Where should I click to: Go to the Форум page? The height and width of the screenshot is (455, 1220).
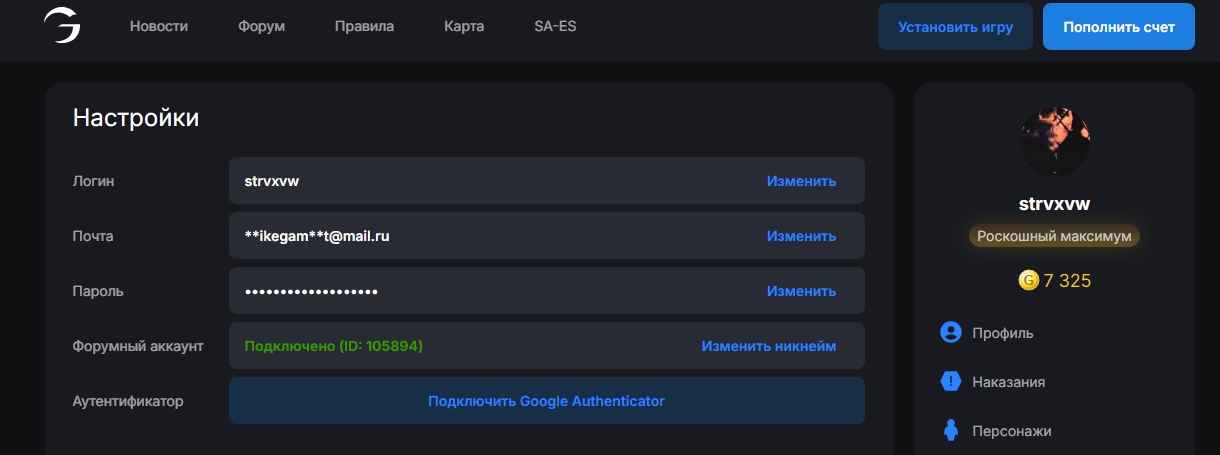pyautogui.click(x=262, y=26)
